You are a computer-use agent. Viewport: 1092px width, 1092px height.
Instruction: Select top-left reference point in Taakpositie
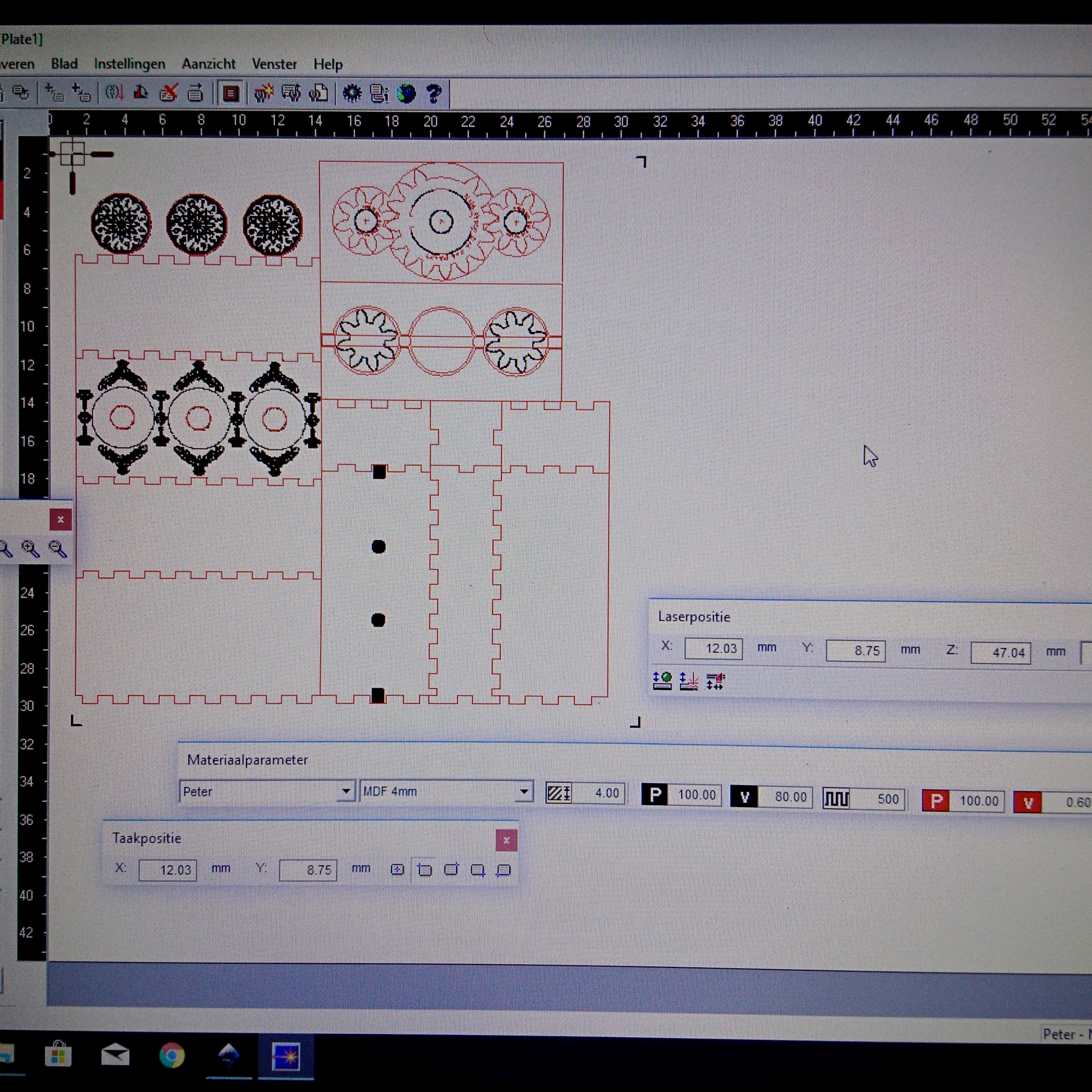424,869
